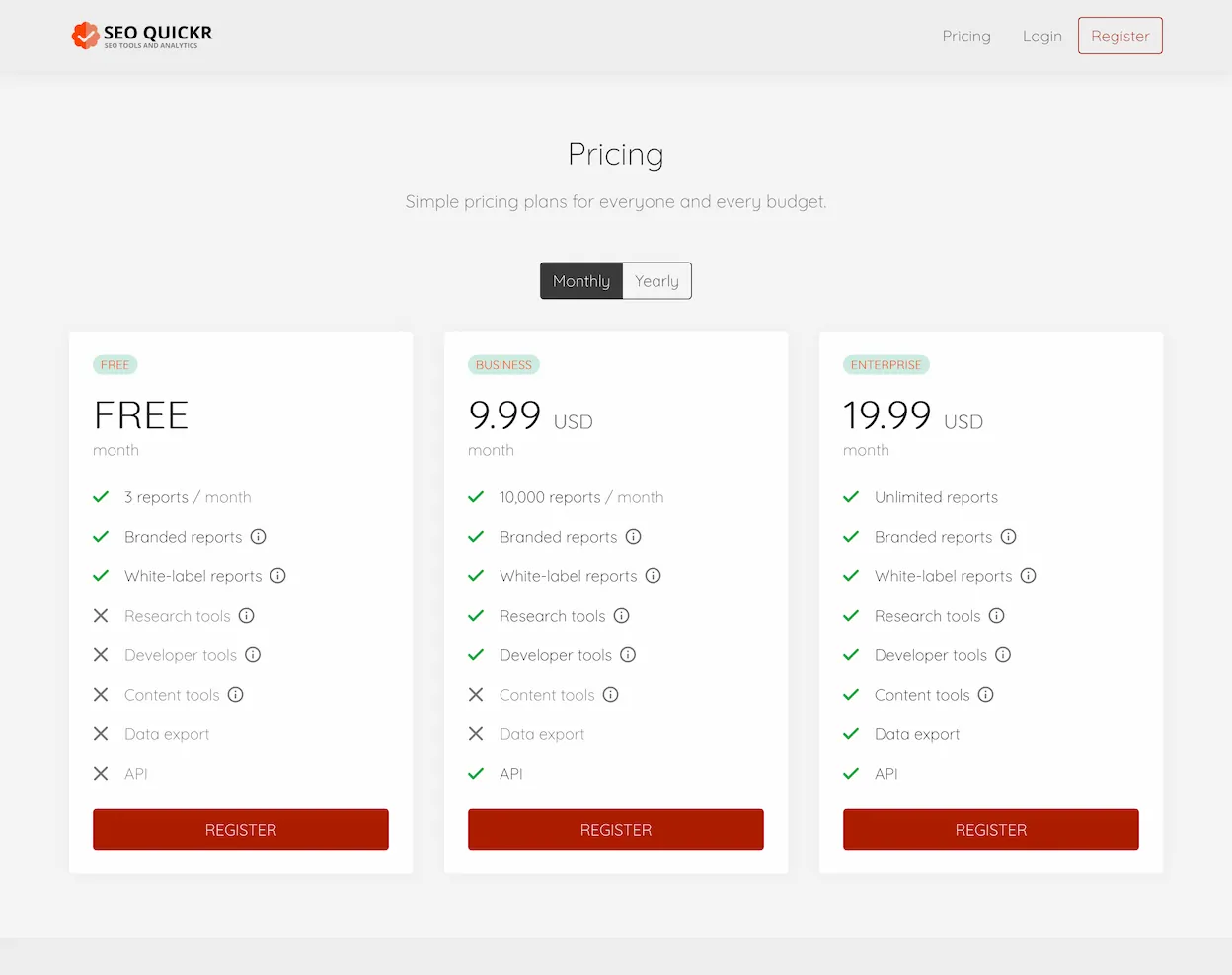The image size is (1232, 975).
Task: Switch billing to Yearly
Action: point(655,280)
